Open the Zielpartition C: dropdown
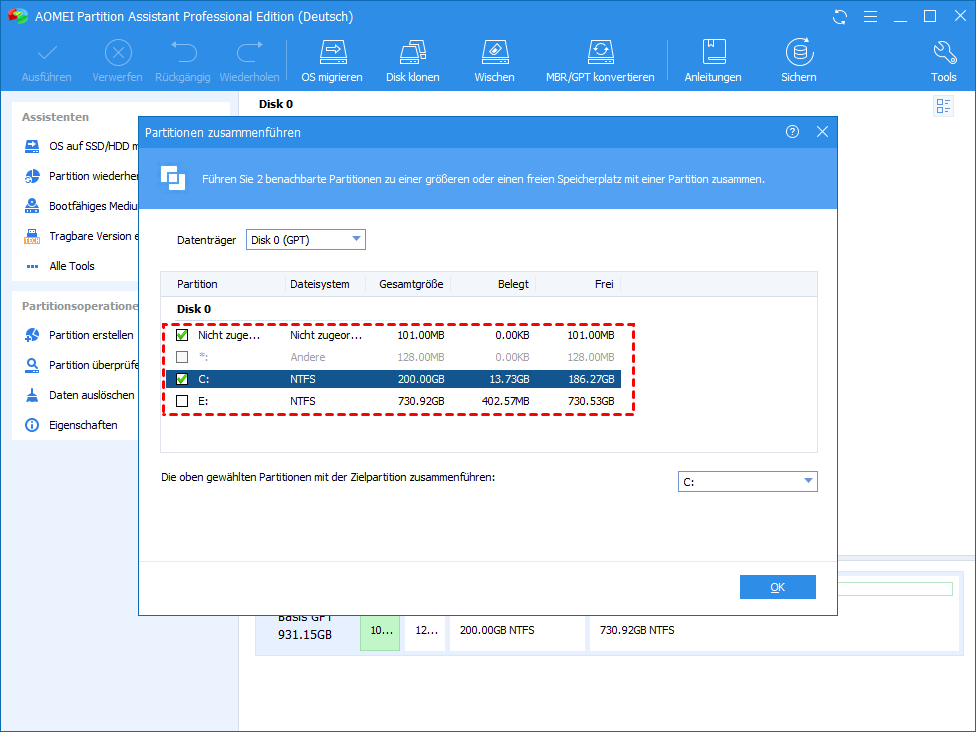Screen dimensions: 976x732 [748, 481]
